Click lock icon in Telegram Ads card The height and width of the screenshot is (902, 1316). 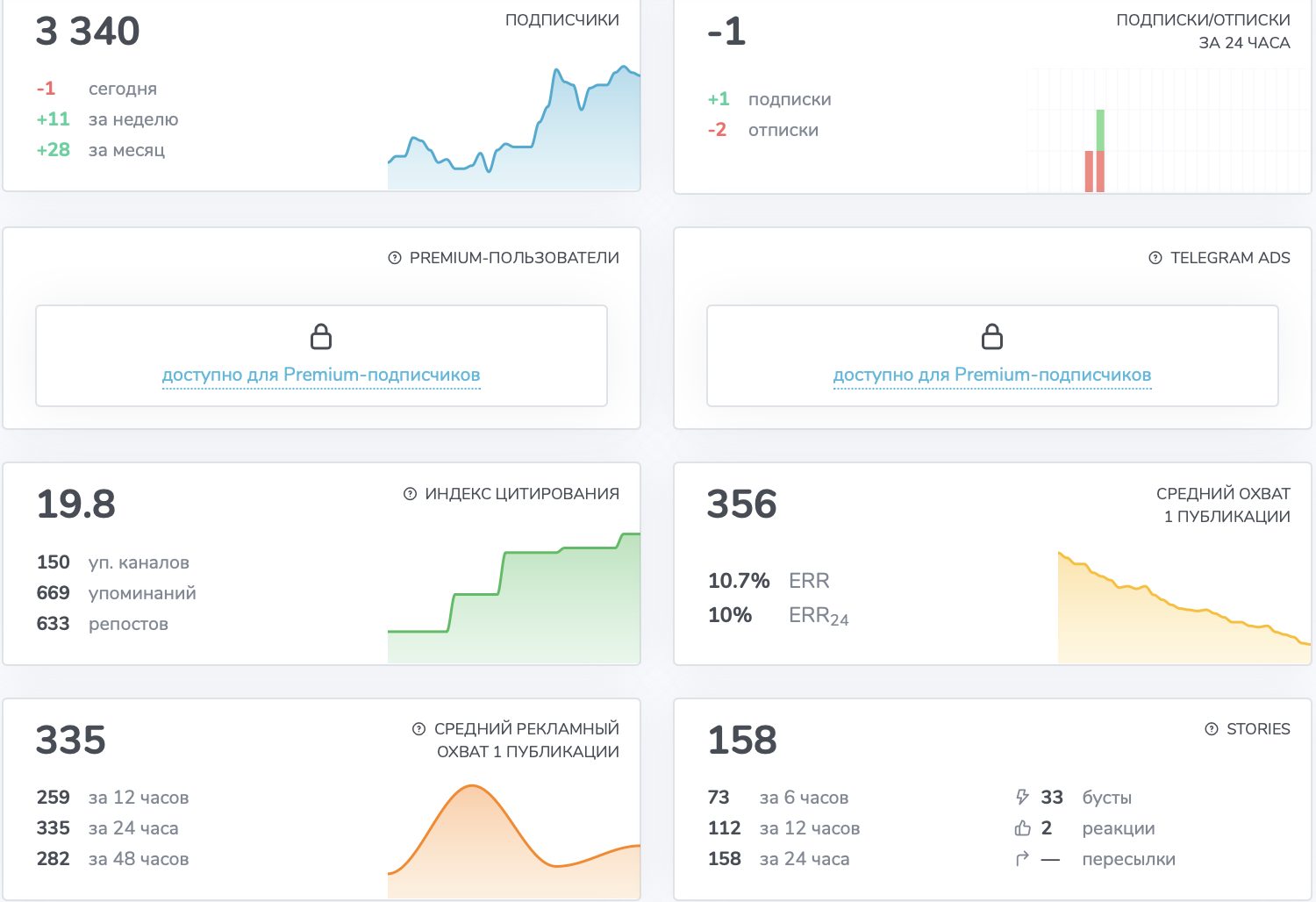click(x=992, y=336)
